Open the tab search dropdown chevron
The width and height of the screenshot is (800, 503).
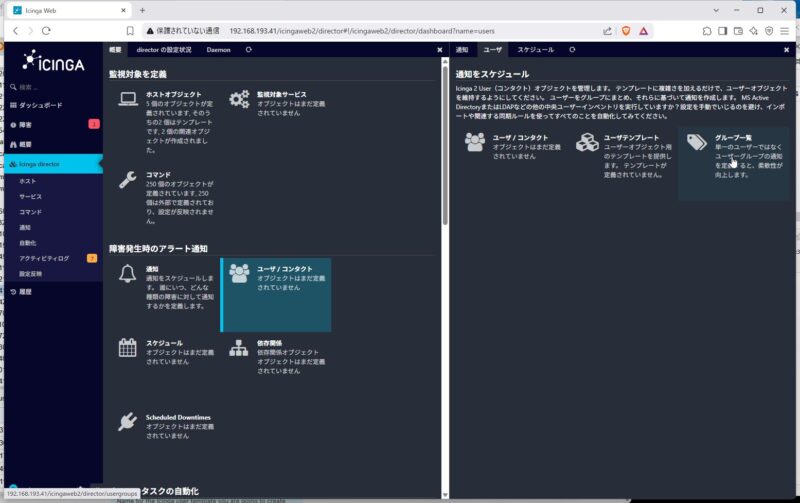tap(716, 10)
